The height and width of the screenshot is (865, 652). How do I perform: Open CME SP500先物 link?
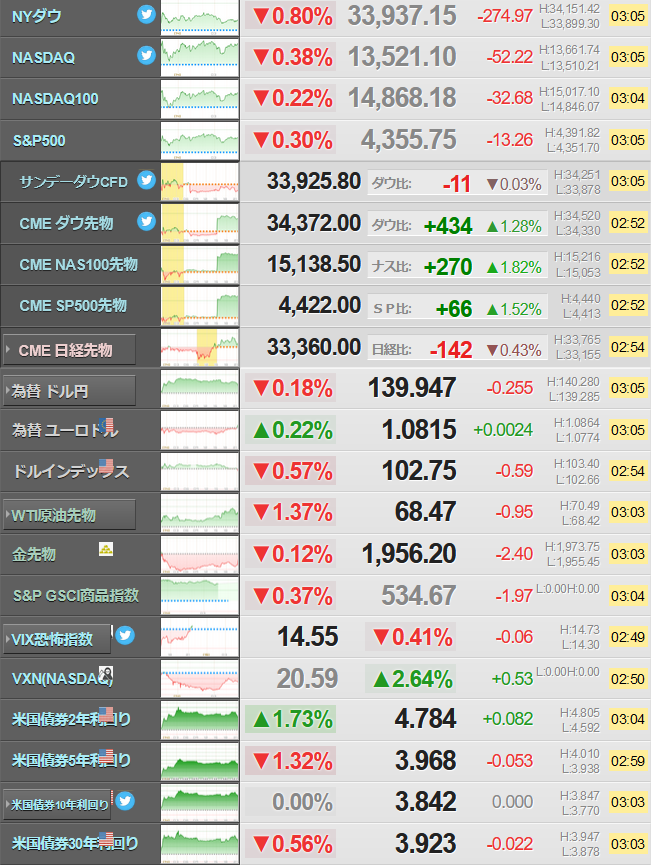(x=73, y=306)
